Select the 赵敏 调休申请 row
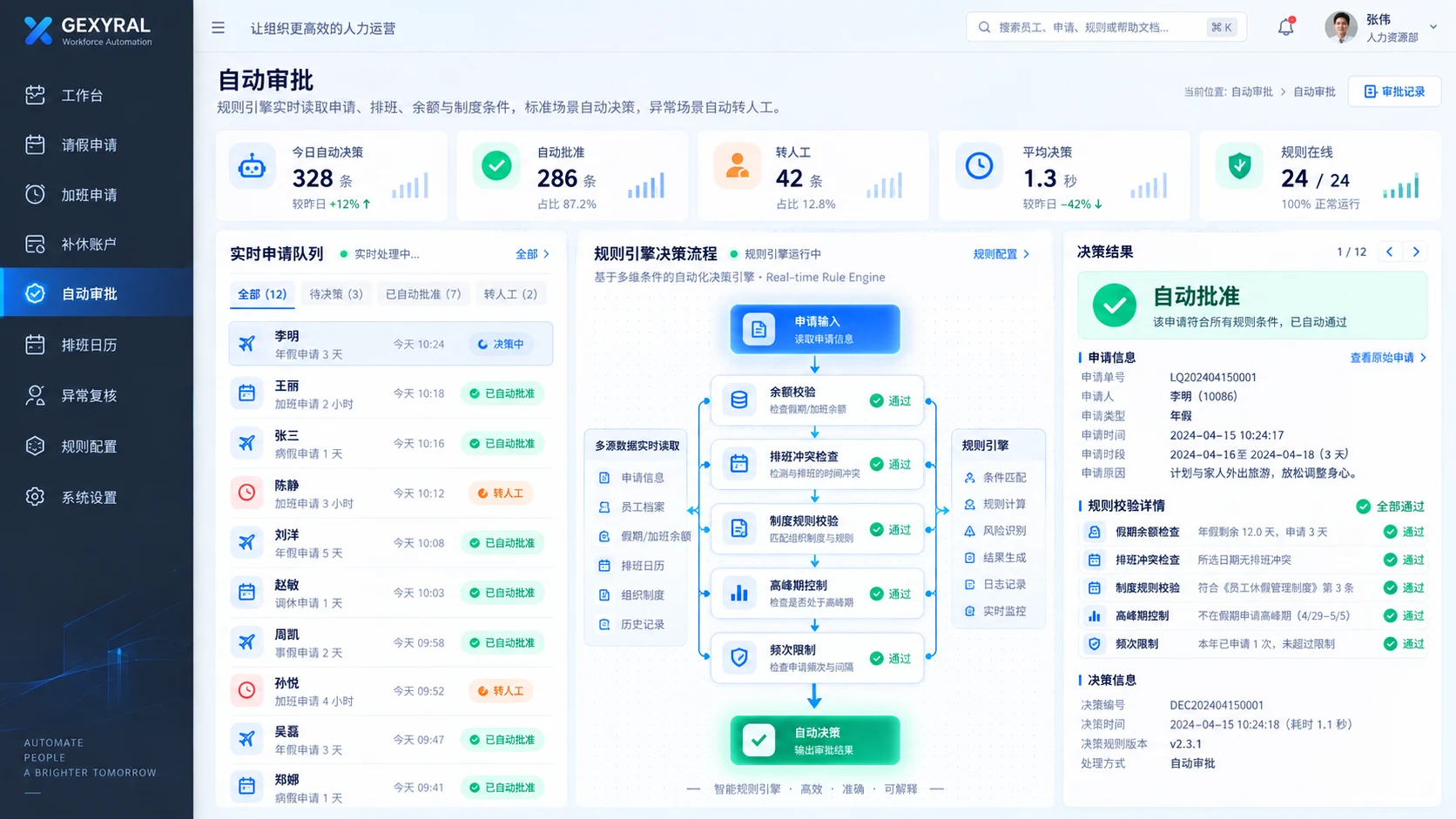This screenshot has width=1456, height=819. click(x=390, y=593)
